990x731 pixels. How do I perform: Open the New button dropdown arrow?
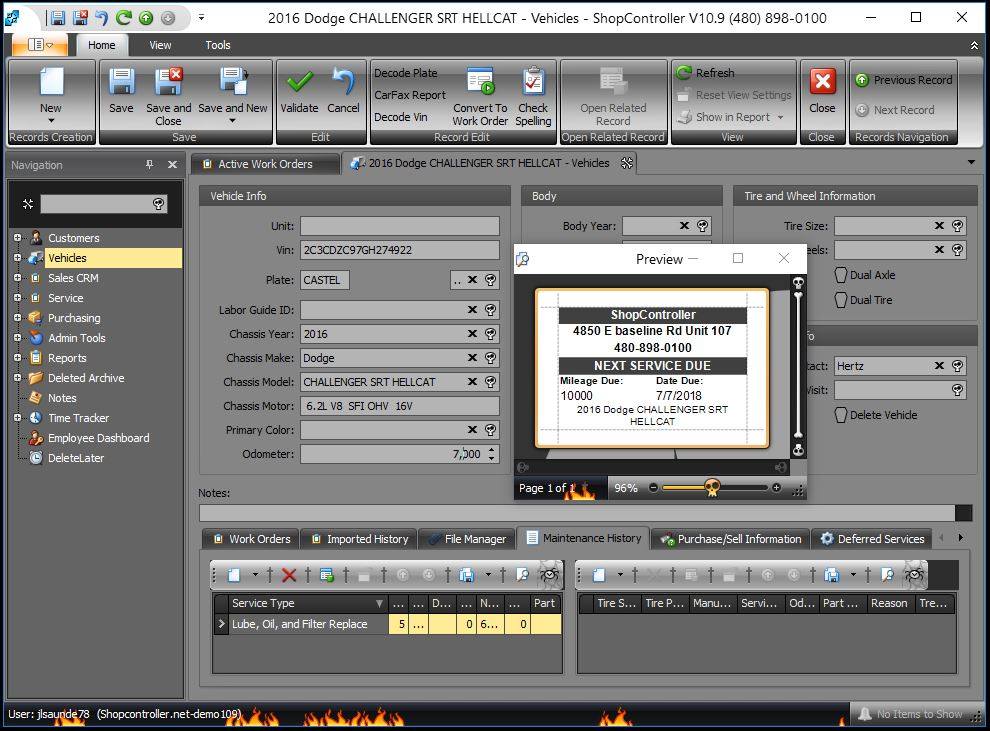coord(51,121)
